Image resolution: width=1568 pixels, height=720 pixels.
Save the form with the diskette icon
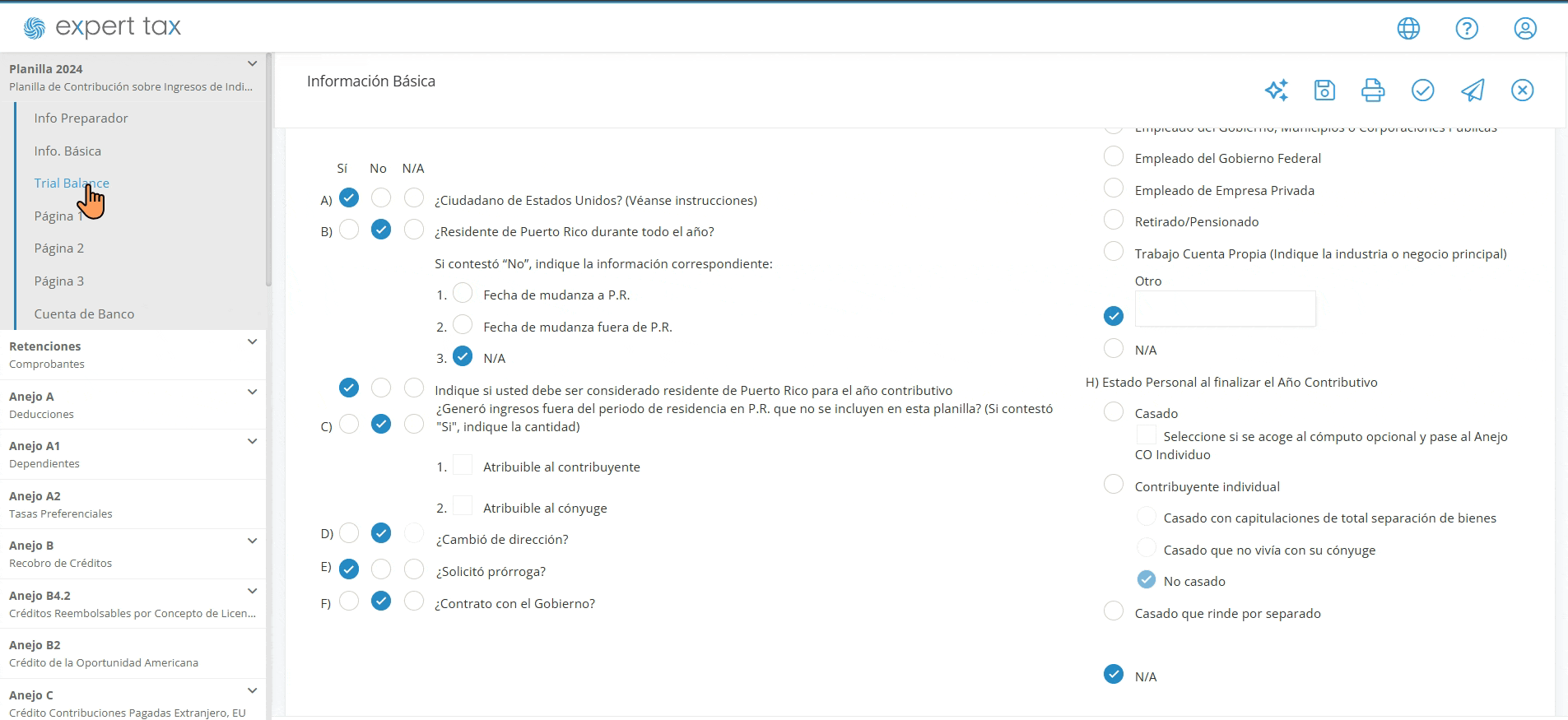click(x=1324, y=90)
